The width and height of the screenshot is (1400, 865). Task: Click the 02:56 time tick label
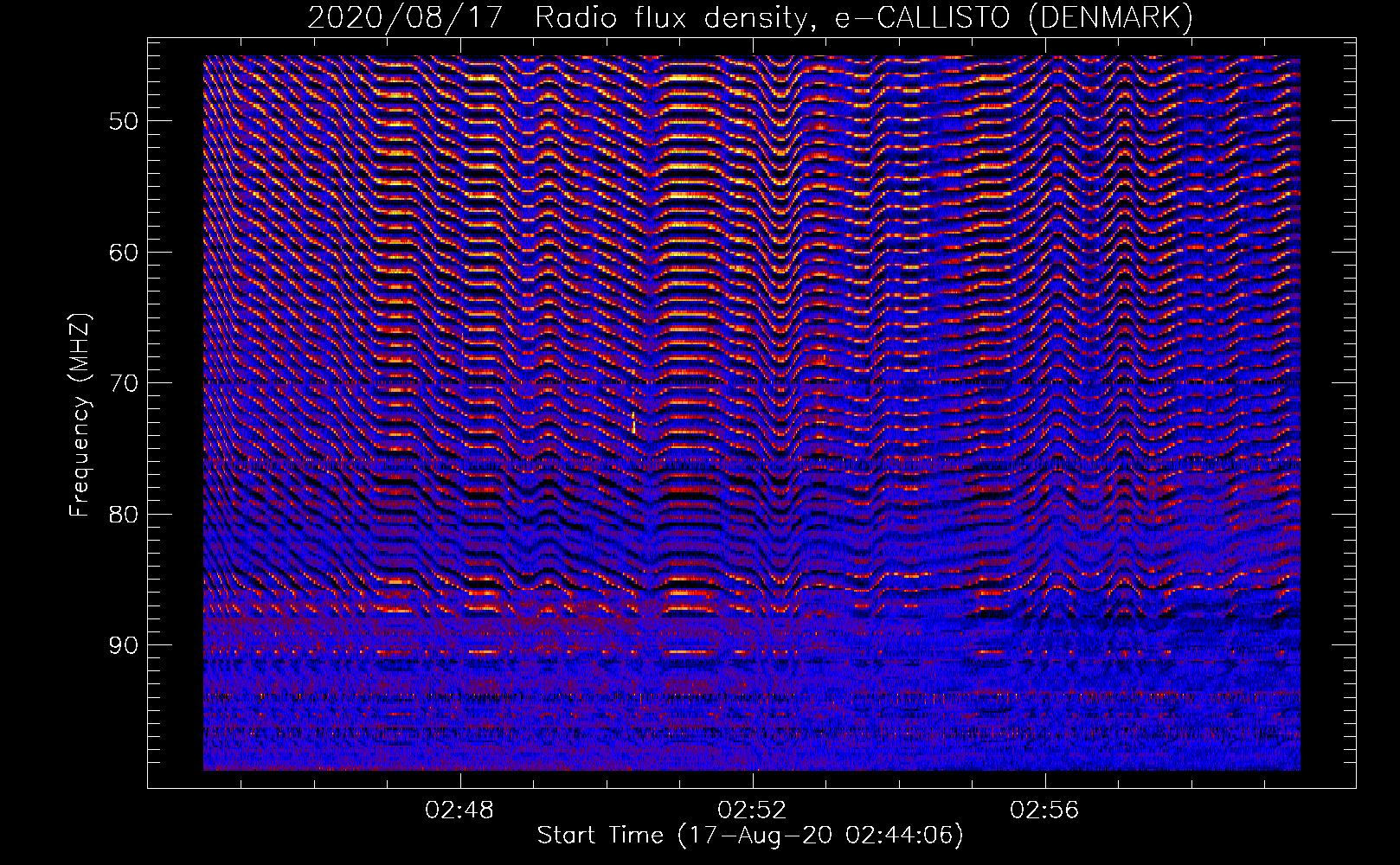pyautogui.click(x=1044, y=811)
